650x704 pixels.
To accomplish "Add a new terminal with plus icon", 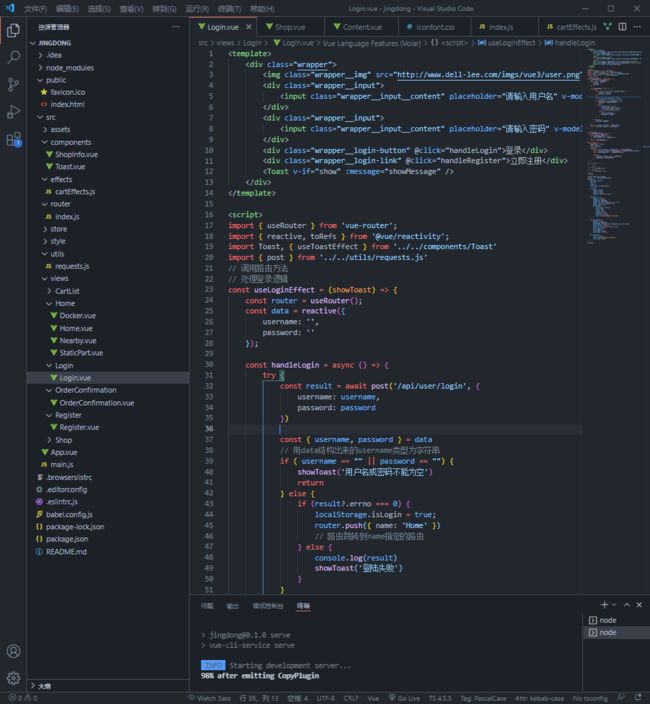I will [604, 605].
